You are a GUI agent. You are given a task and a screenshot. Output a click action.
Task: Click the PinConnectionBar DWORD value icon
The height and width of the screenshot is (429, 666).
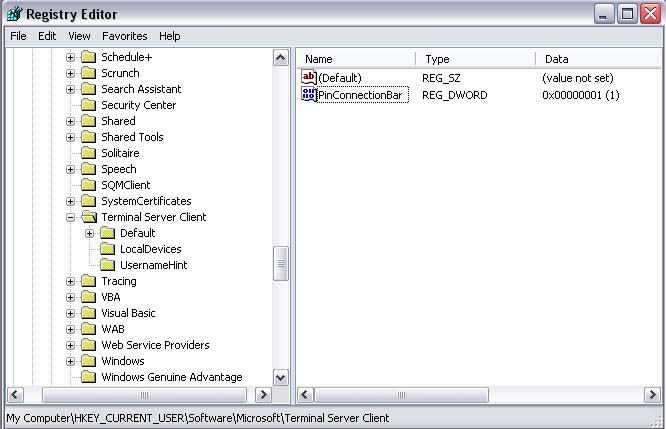(x=309, y=94)
